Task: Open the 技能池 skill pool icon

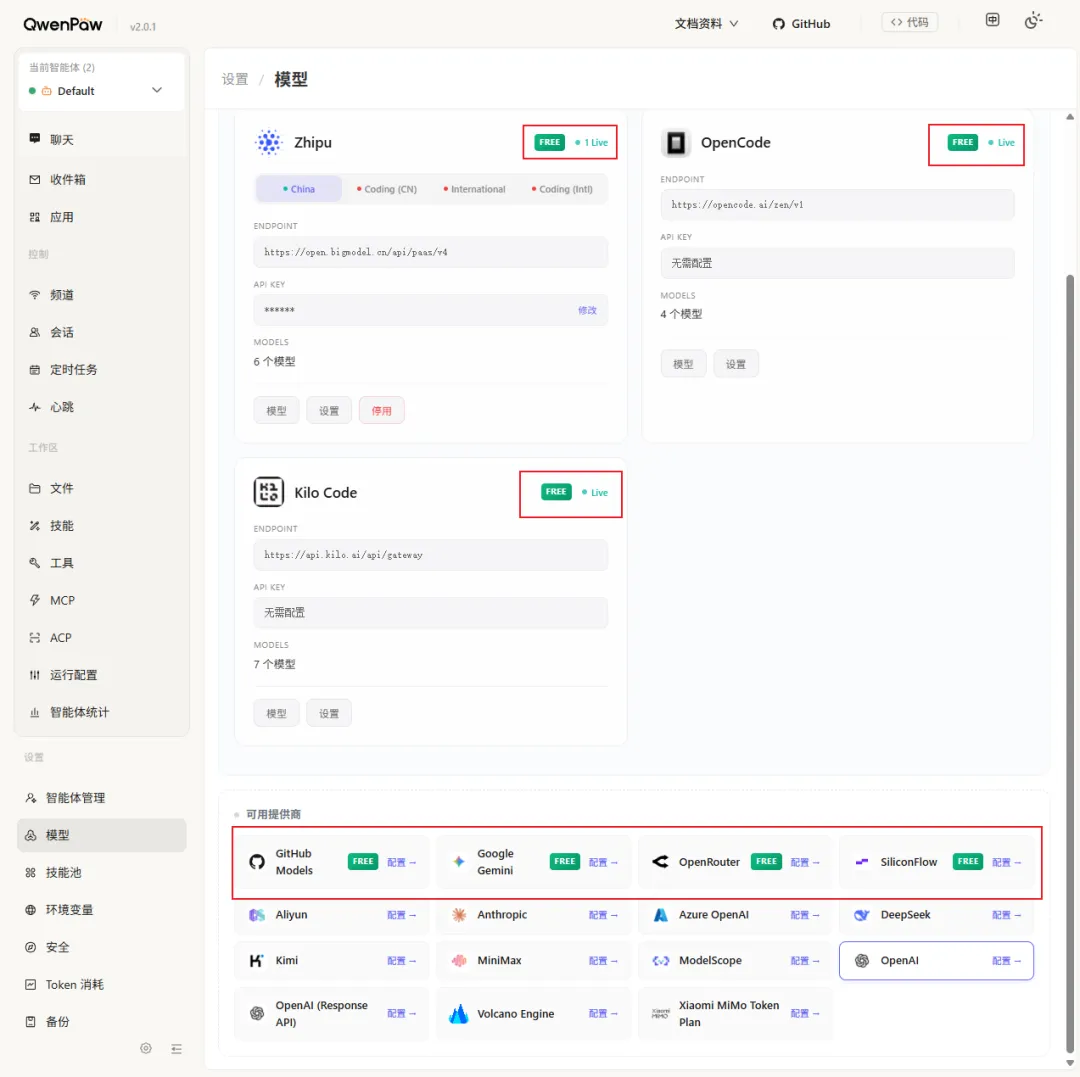Action: [x=30, y=872]
